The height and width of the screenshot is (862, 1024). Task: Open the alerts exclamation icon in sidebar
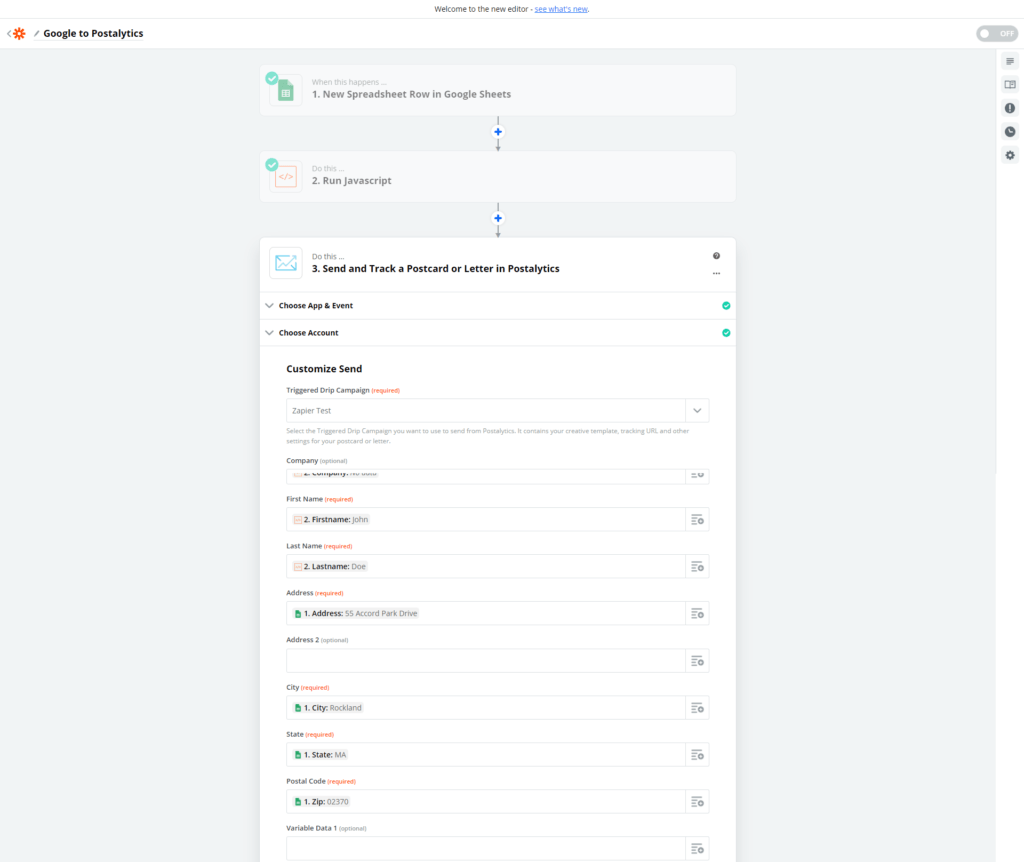1010,108
